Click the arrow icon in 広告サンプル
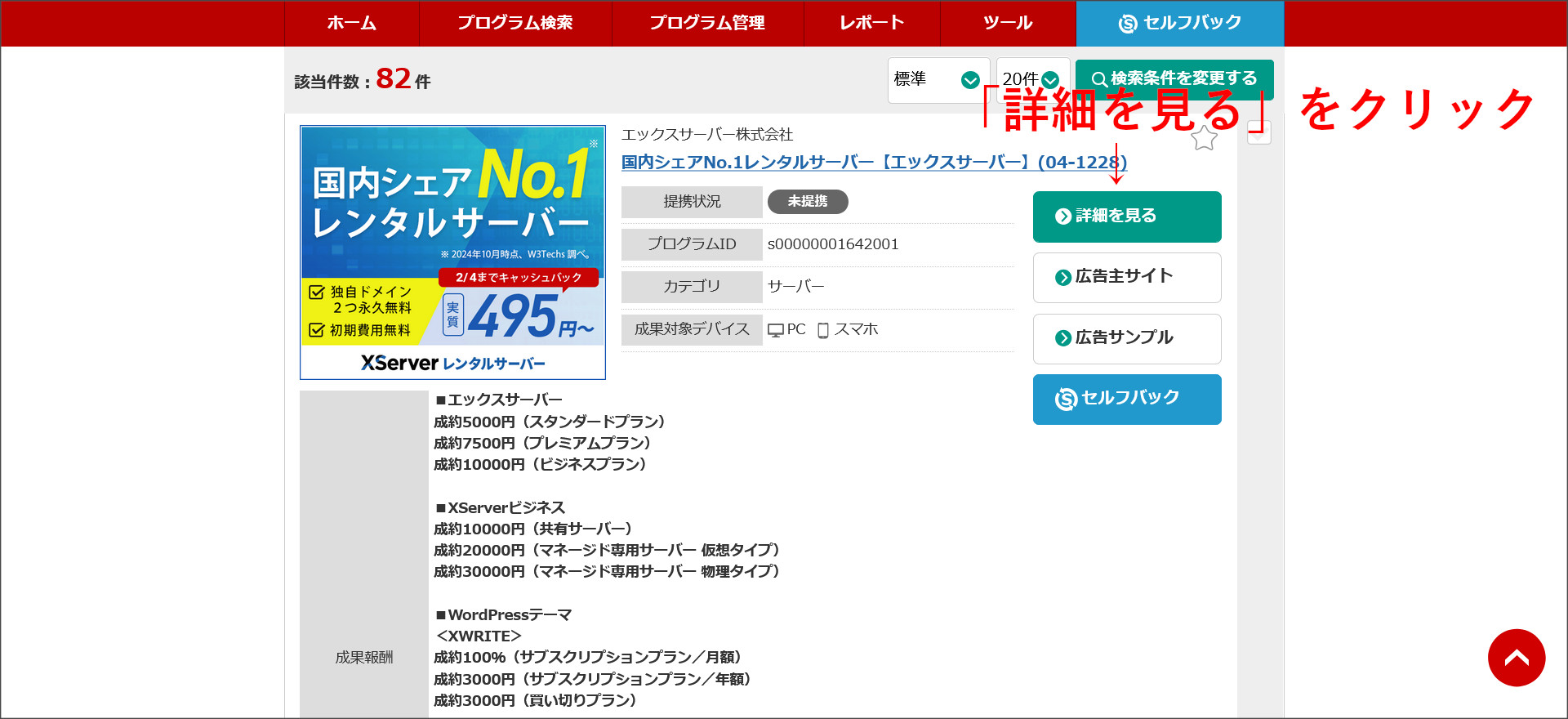The image size is (1568, 719). pos(1062,338)
